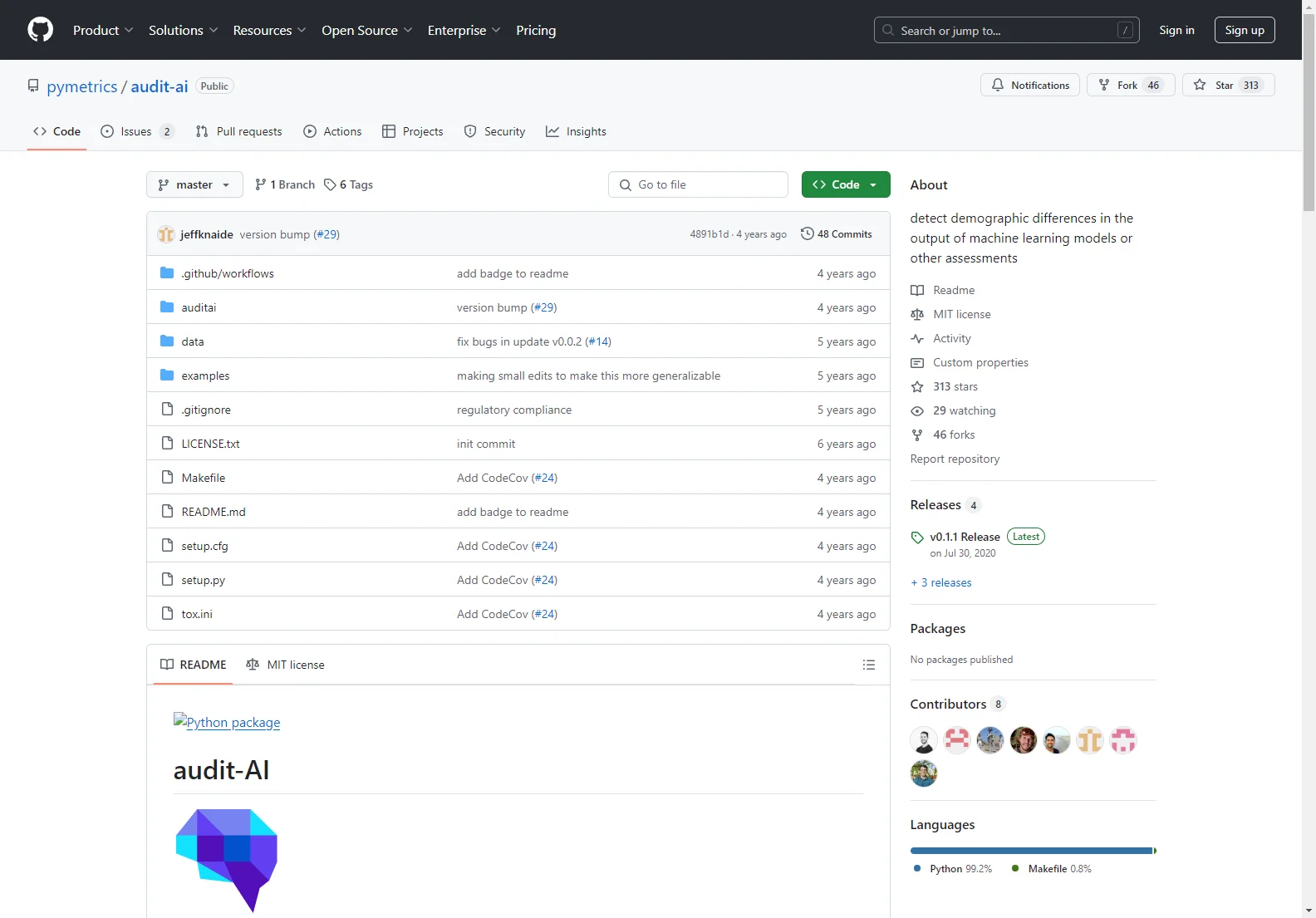Open the Makefile file

coord(204,478)
